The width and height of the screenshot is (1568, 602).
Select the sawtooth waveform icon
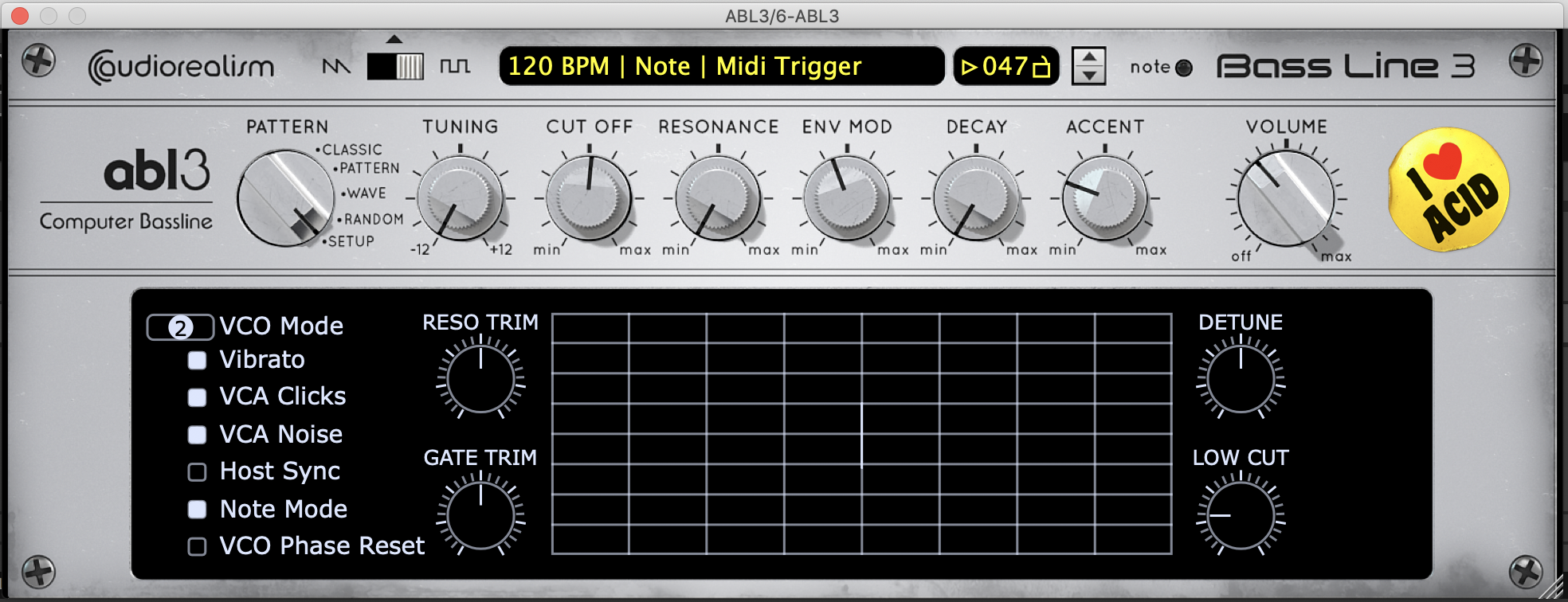tap(336, 66)
